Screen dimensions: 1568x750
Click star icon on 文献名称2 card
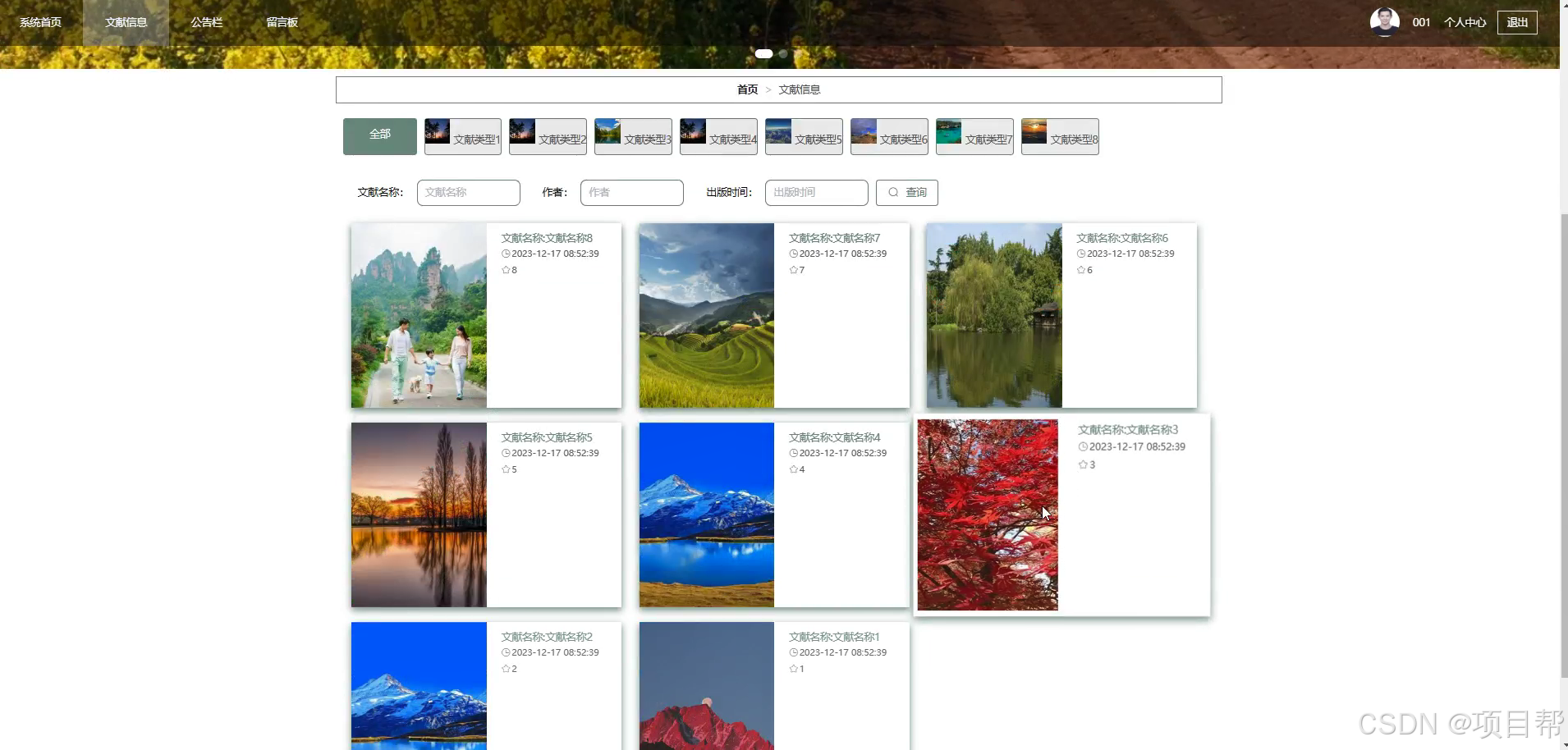[x=506, y=669]
